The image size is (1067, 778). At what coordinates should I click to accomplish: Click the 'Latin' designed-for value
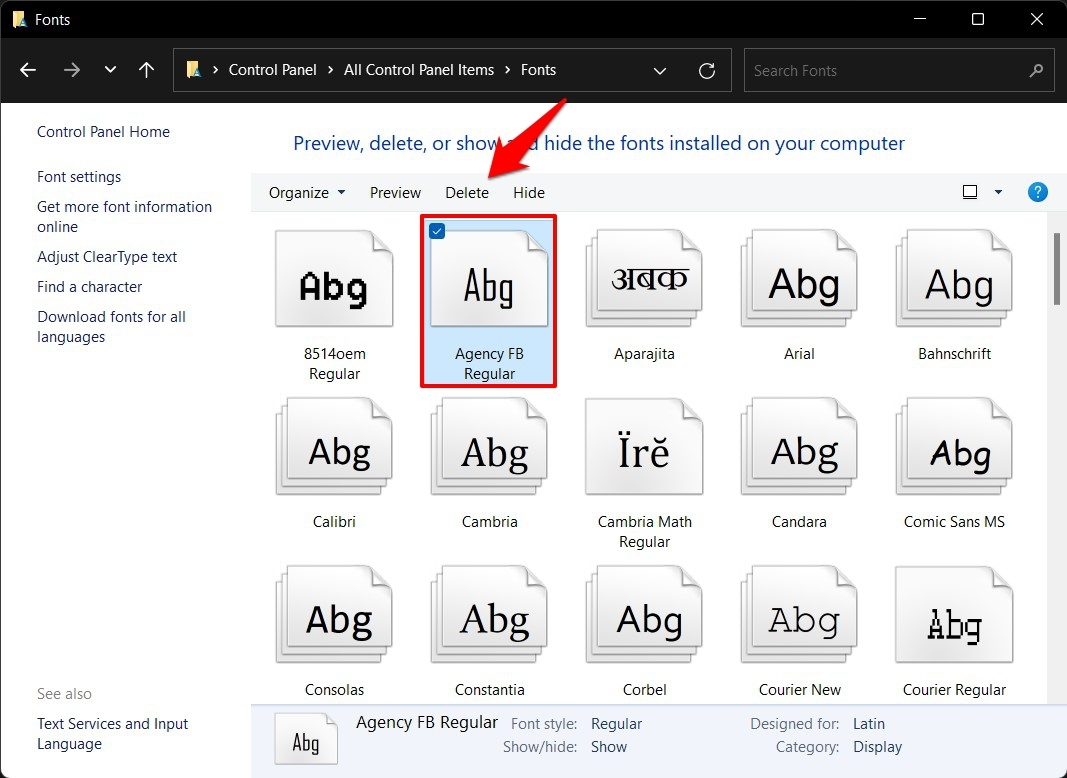tap(869, 724)
